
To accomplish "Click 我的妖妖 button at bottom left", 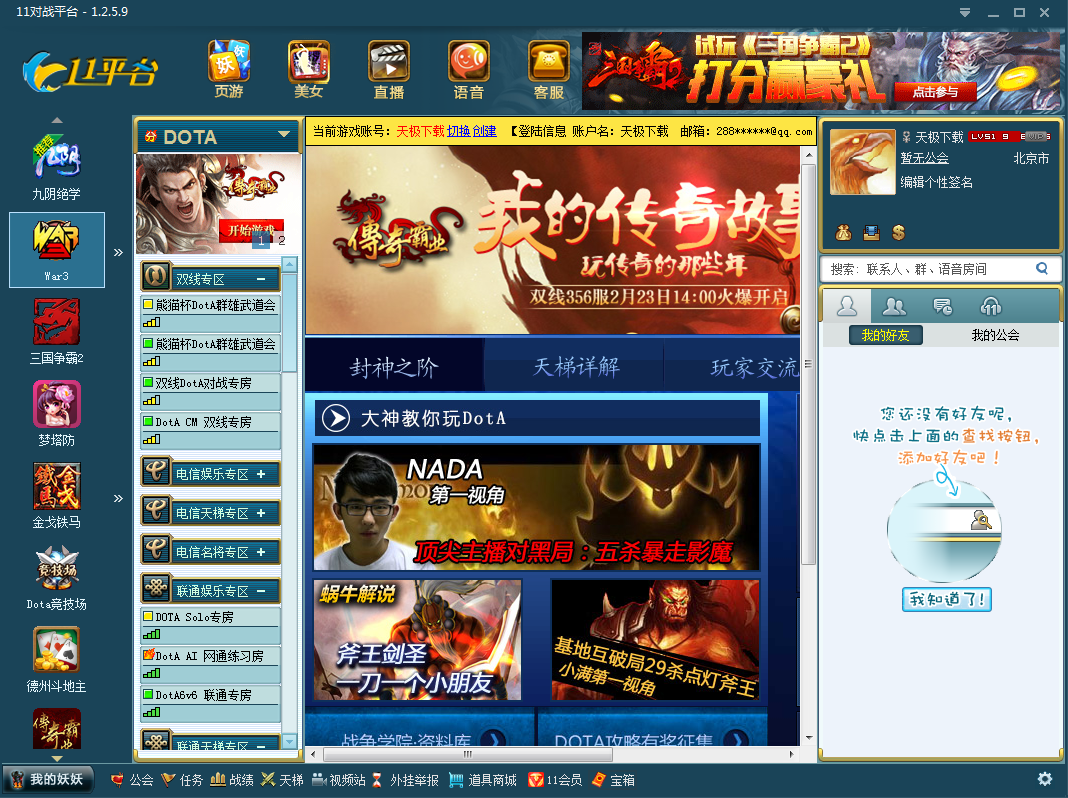I will pos(48,780).
